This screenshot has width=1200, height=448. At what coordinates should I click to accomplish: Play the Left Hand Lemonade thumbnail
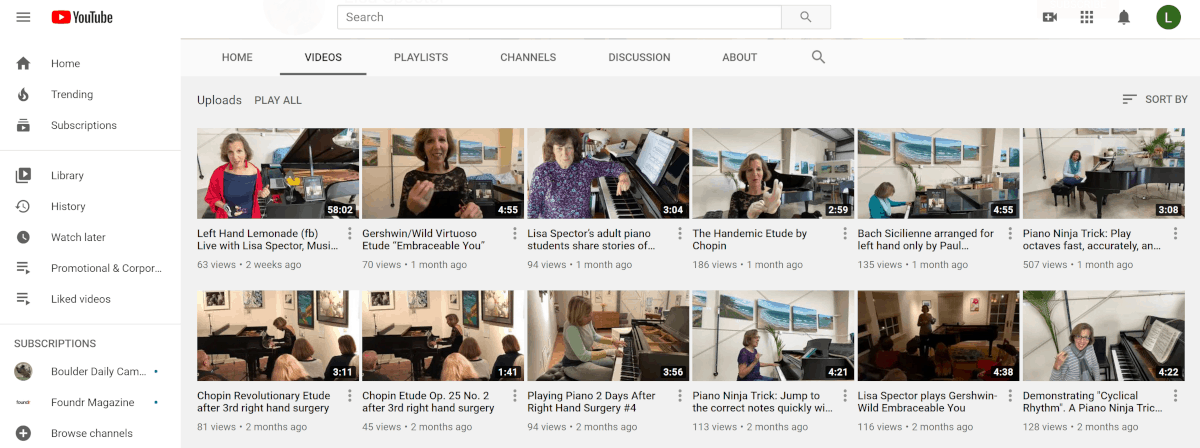click(x=278, y=173)
